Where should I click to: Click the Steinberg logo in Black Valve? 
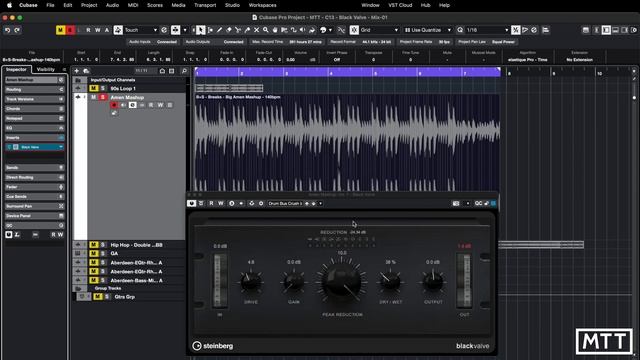point(213,346)
